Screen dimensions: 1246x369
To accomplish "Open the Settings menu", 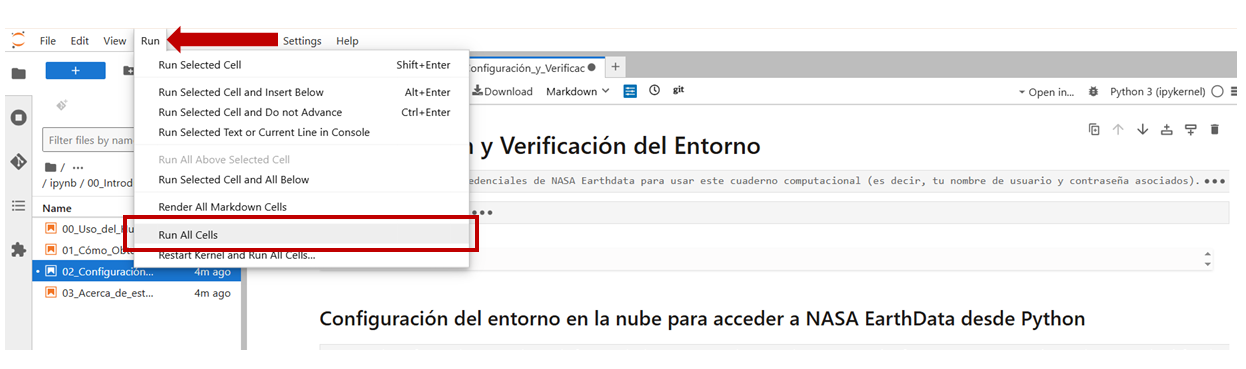I will (302, 41).
